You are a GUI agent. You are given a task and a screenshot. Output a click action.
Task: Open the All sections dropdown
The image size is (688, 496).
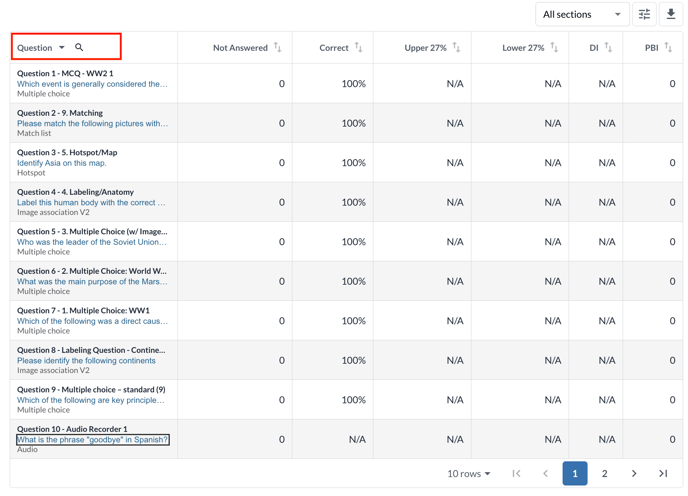[581, 14]
